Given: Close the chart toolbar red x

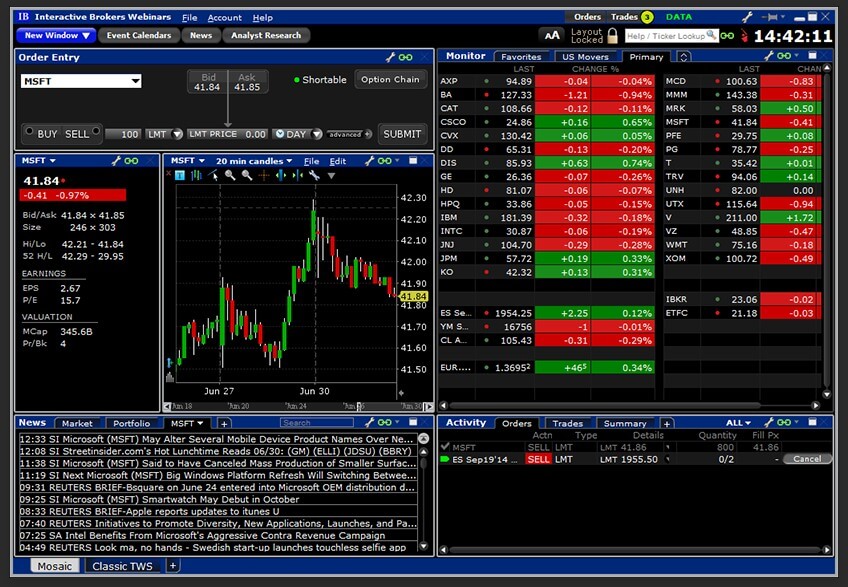Looking at the screenshot, I should coord(168,174).
